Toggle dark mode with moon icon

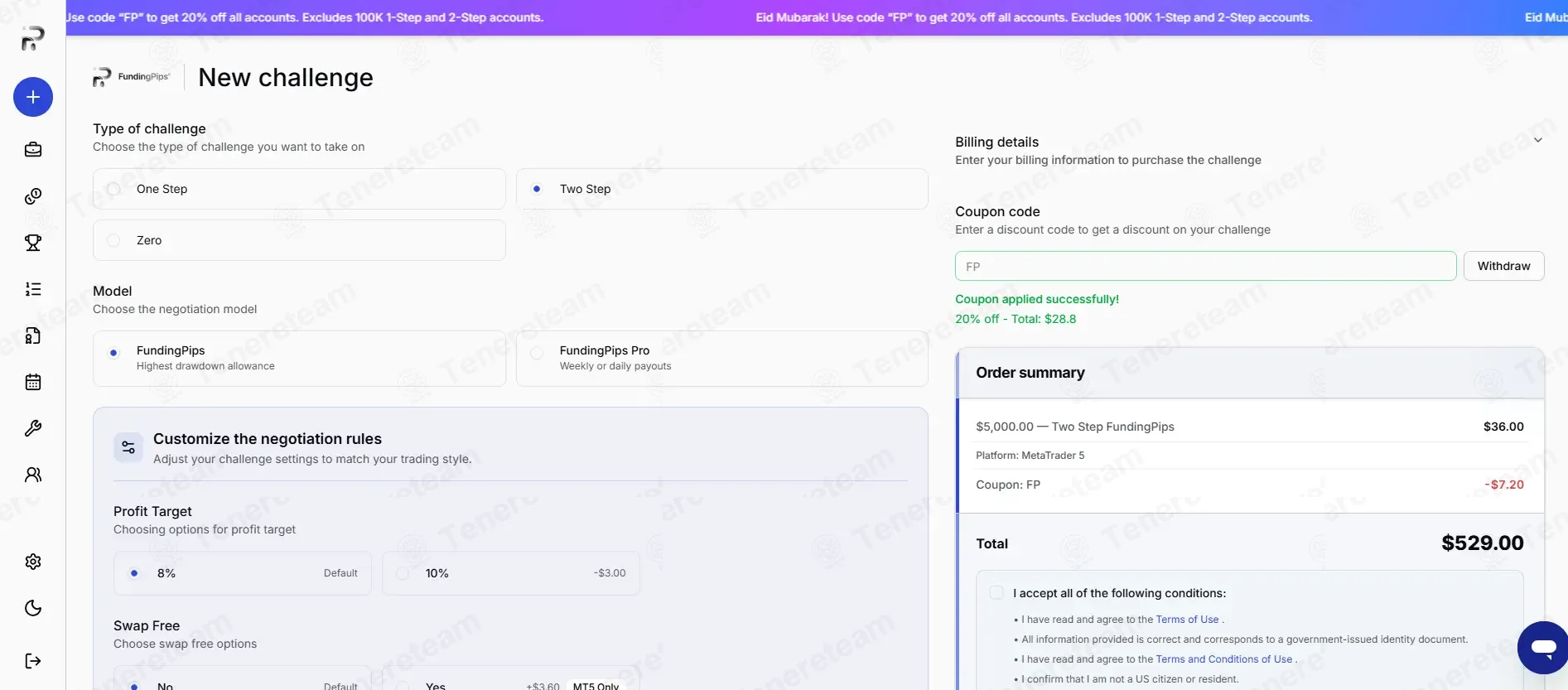[33, 608]
